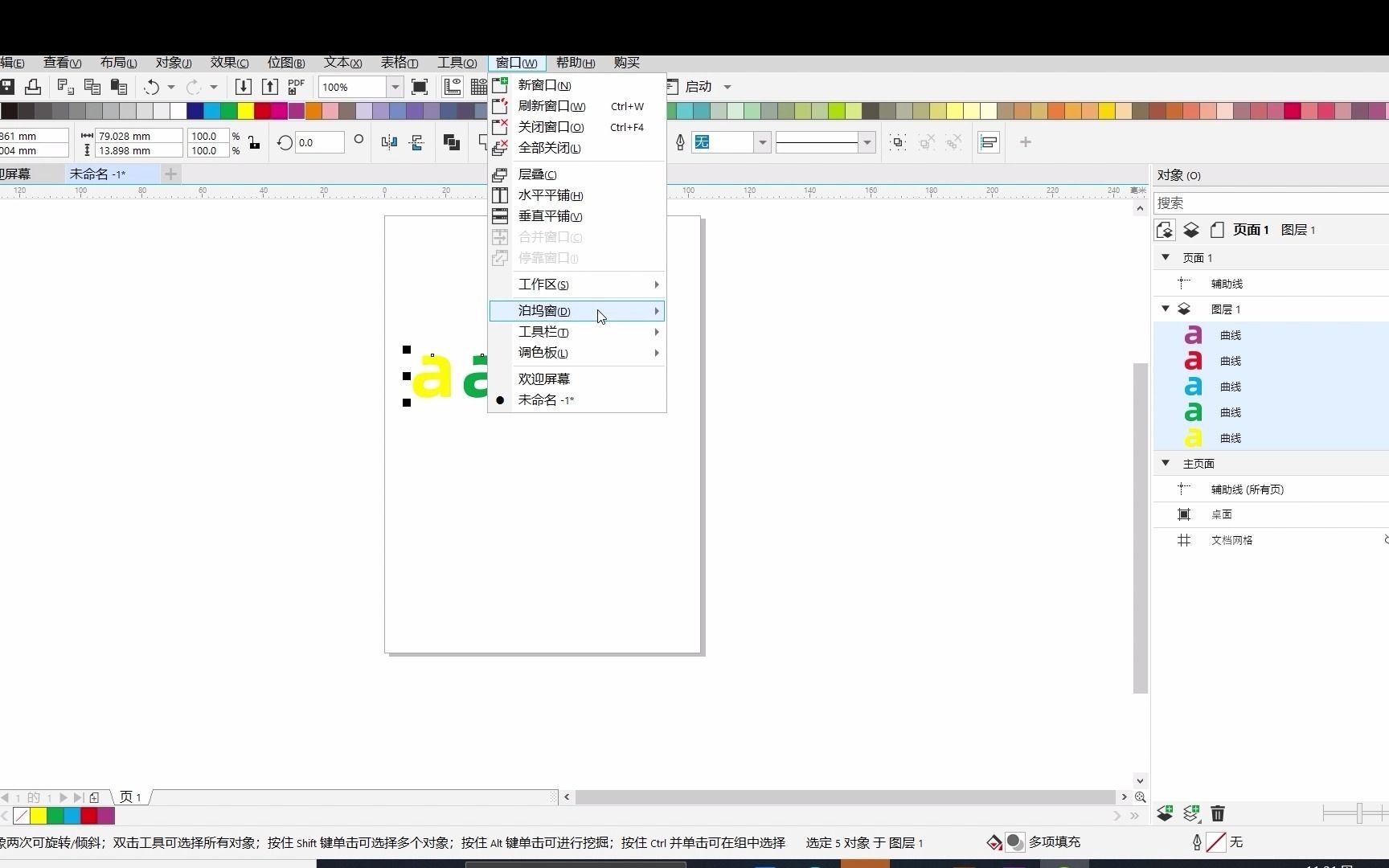Choose 水平平铺 from the Window menu
The width and height of the screenshot is (1389, 868).
pyautogui.click(x=577, y=195)
